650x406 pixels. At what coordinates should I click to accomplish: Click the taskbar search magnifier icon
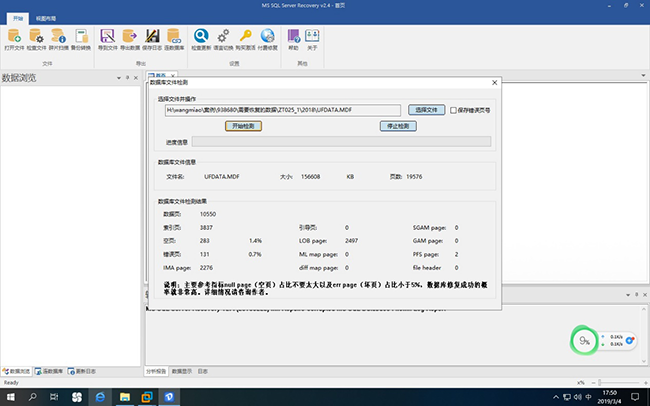32,397
